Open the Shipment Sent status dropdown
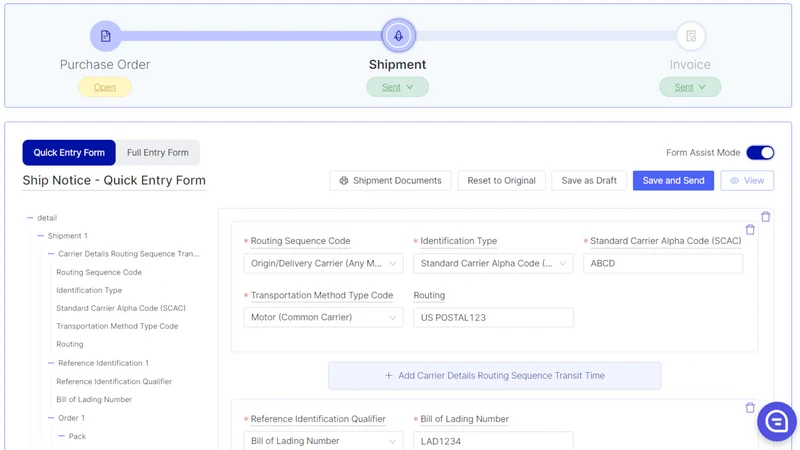This screenshot has width=800, height=450. 397,87
